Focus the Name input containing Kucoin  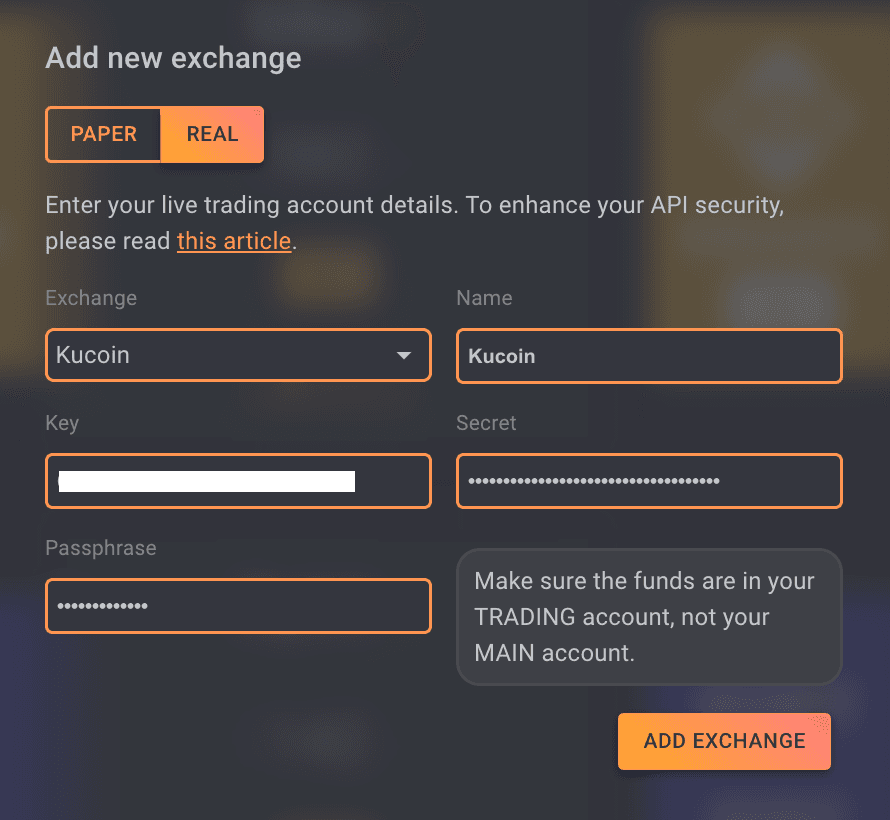point(649,356)
